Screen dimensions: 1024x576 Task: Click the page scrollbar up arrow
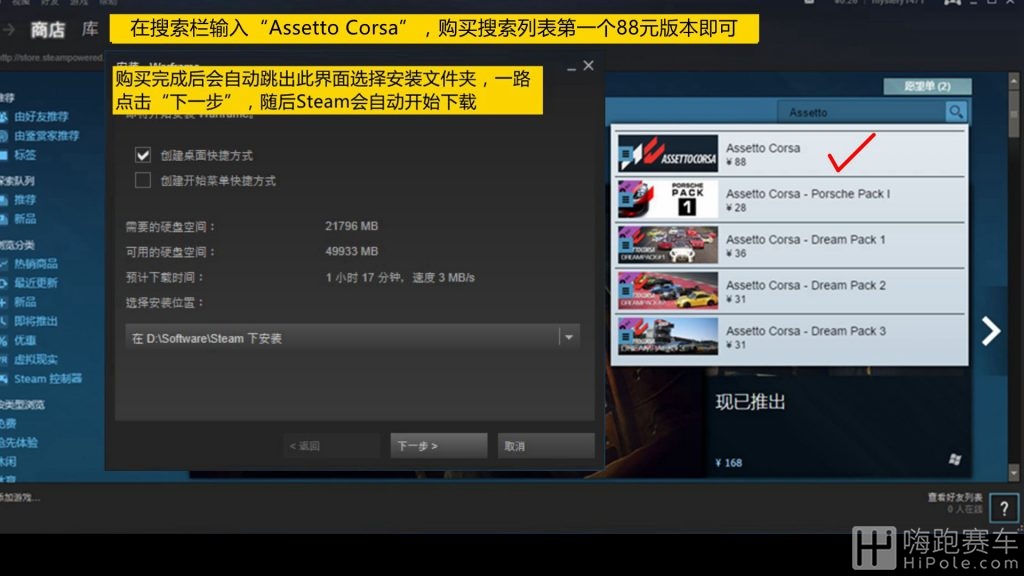point(1014,82)
